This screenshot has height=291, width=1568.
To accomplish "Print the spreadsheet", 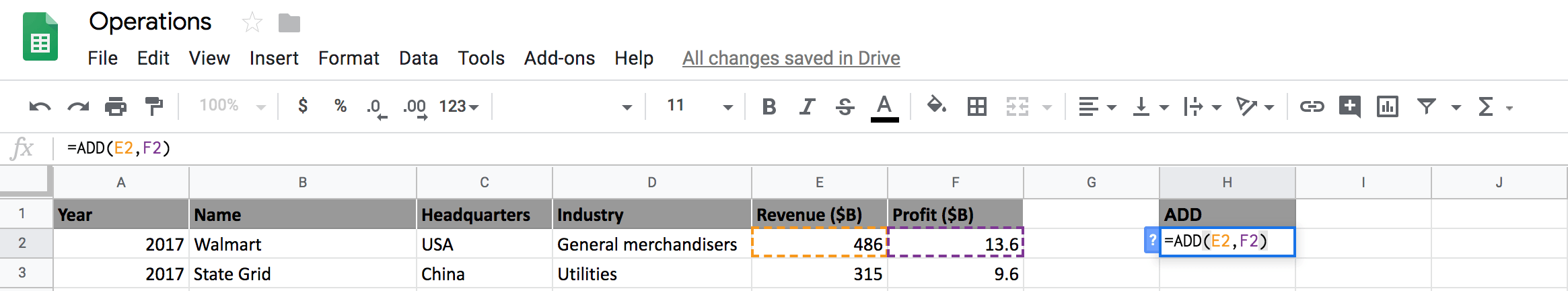I will point(116,106).
